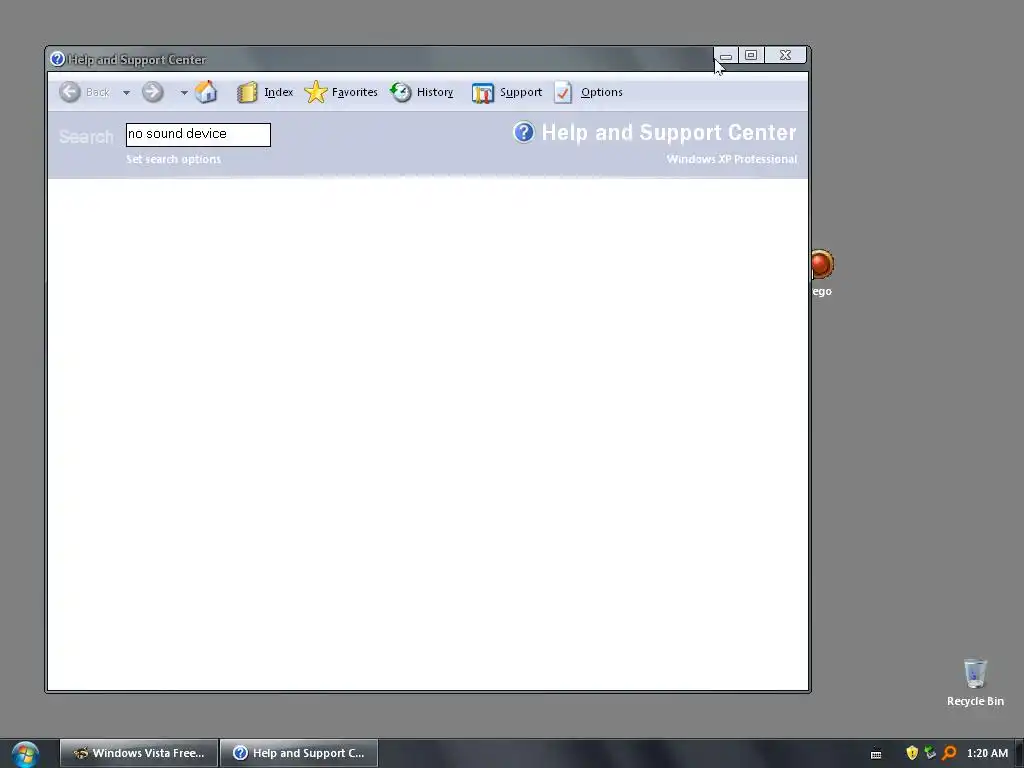
Task: Go back using the Back arrow button
Action: coord(70,92)
